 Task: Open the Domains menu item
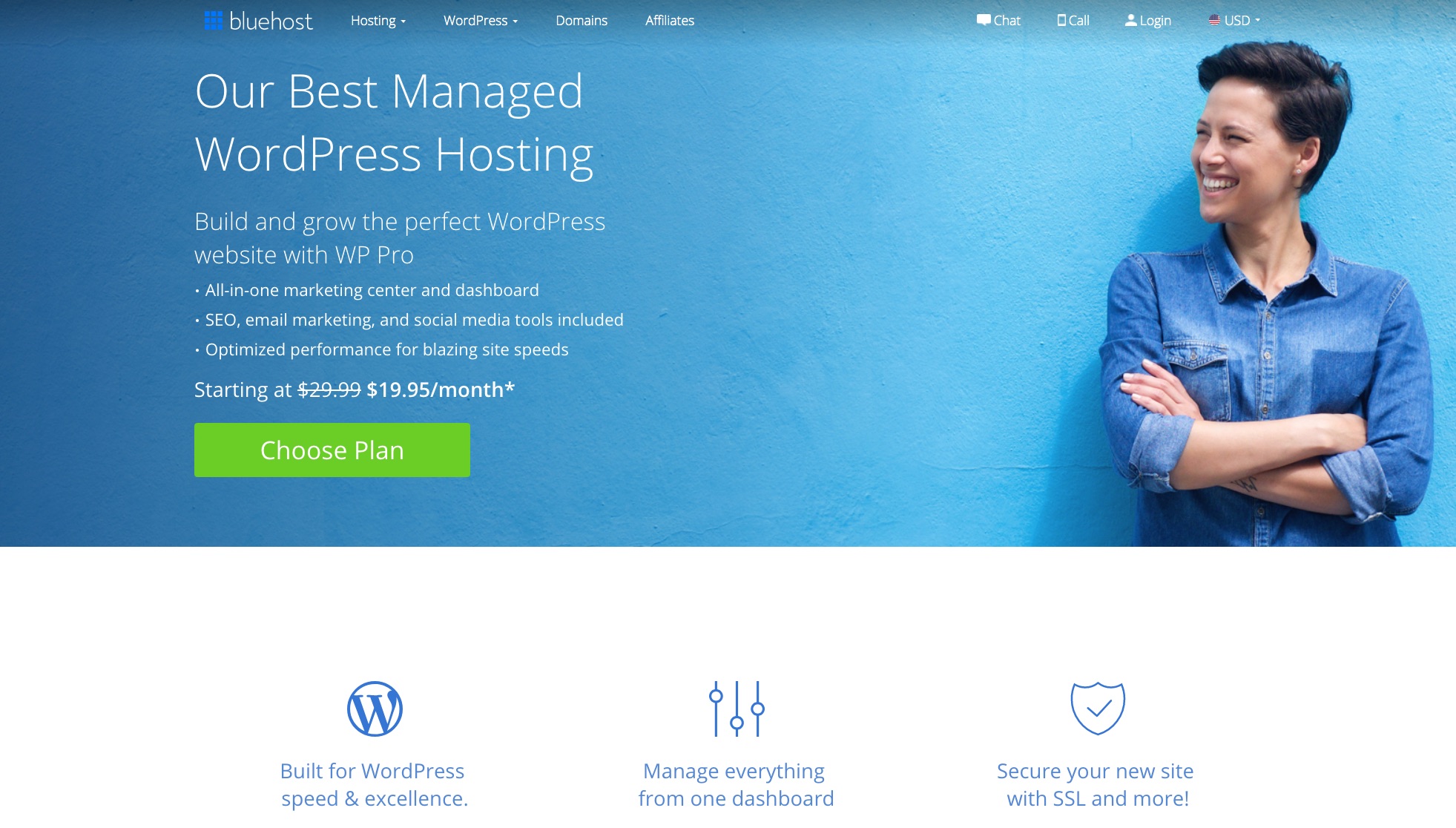tap(582, 21)
